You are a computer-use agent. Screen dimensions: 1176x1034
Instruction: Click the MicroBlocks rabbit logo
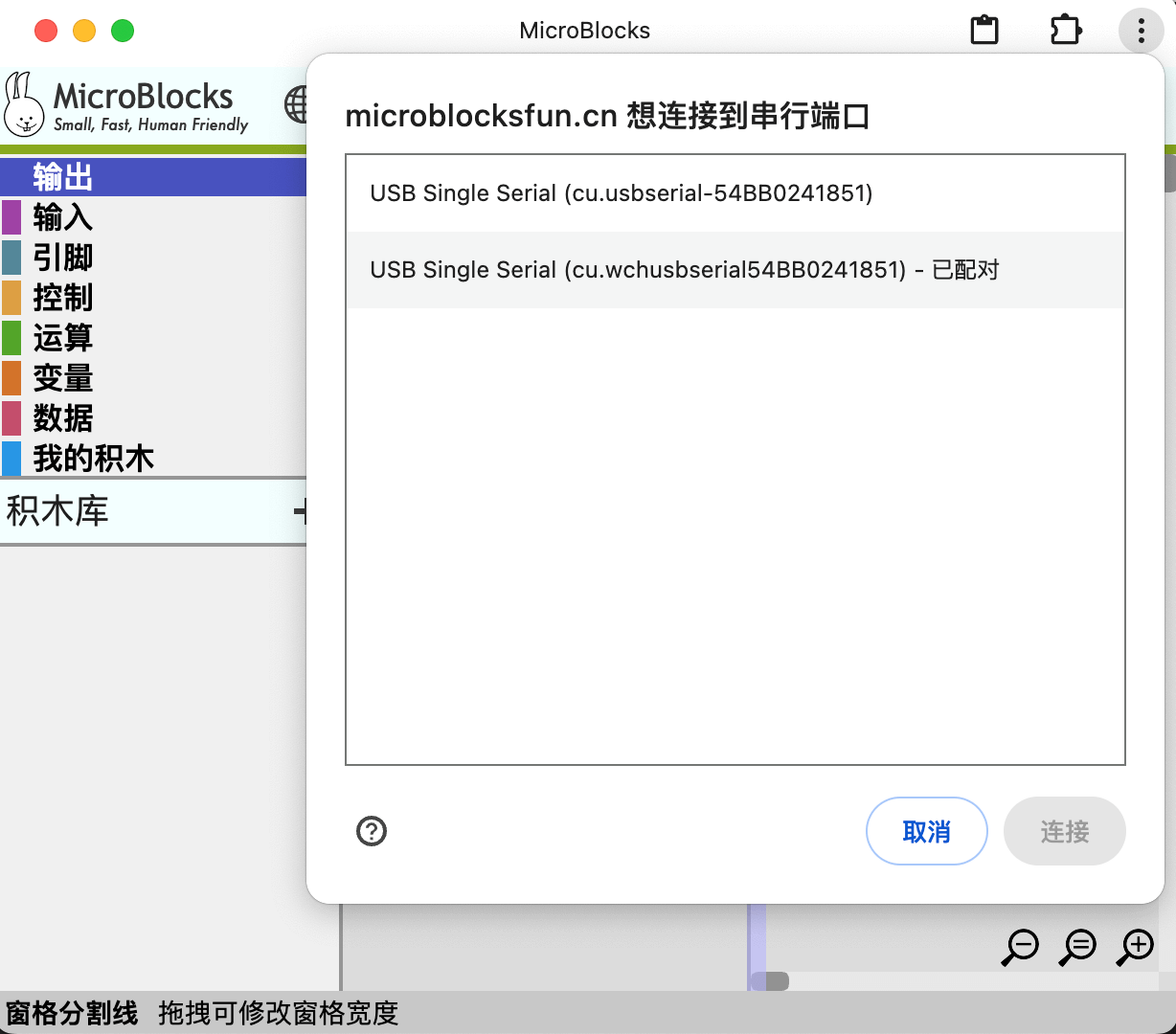25,103
